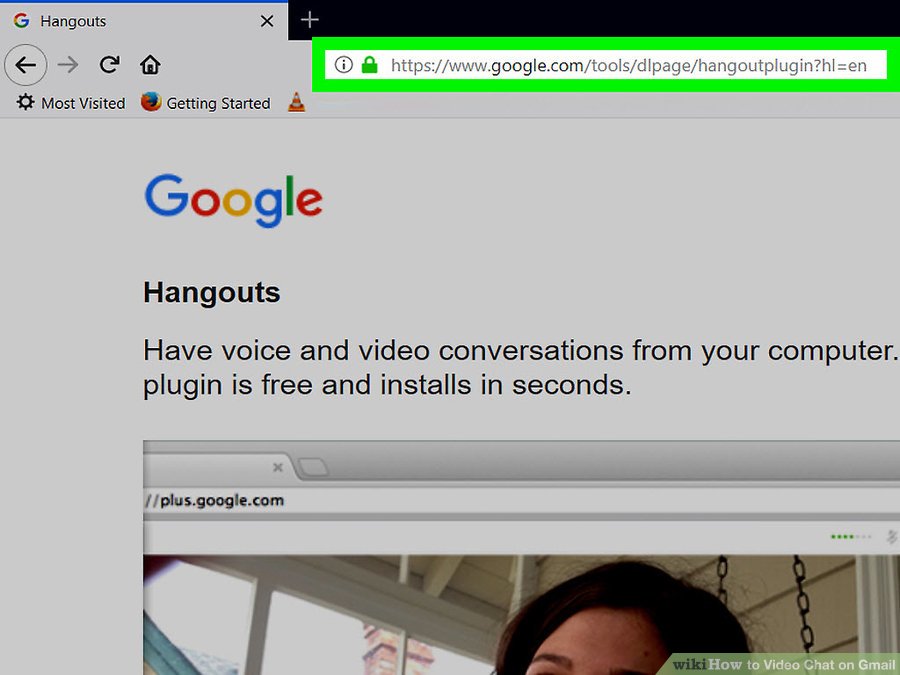Focus the URL address field
This screenshot has width=900, height=675.
point(628,66)
